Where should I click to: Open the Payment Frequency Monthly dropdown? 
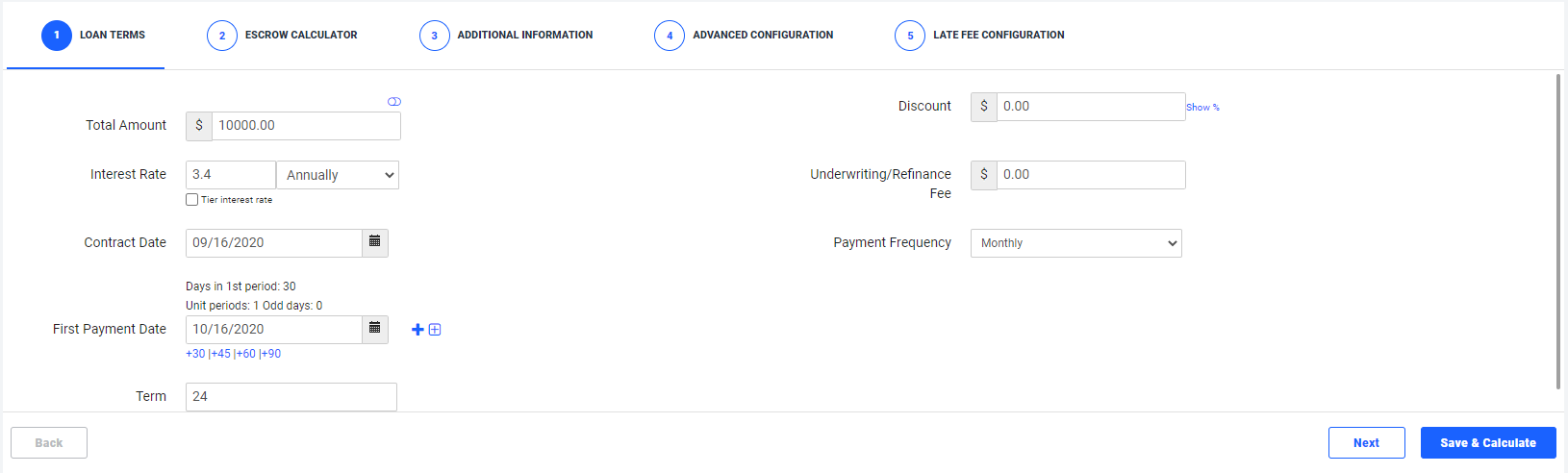click(1076, 243)
